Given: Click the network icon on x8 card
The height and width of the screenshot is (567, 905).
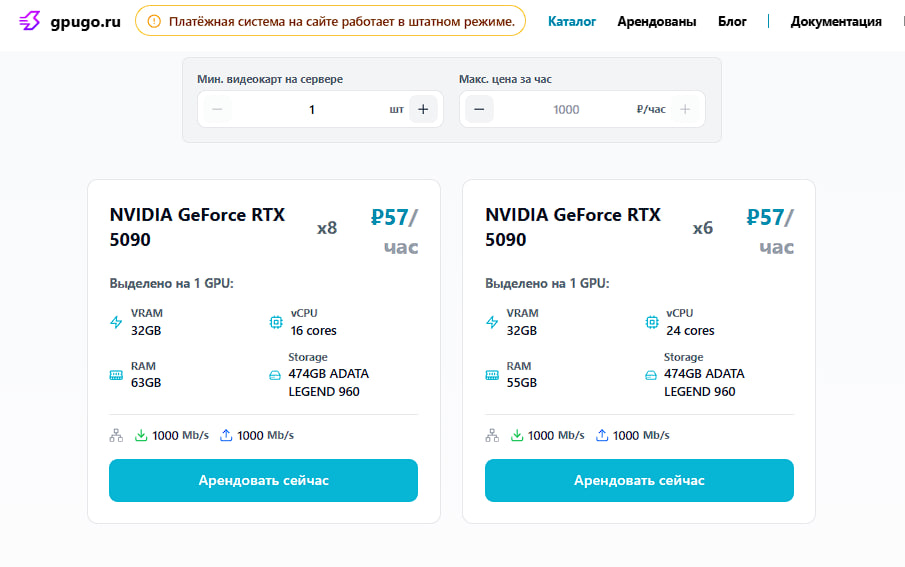Looking at the screenshot, I should click(x=116, y=435).
